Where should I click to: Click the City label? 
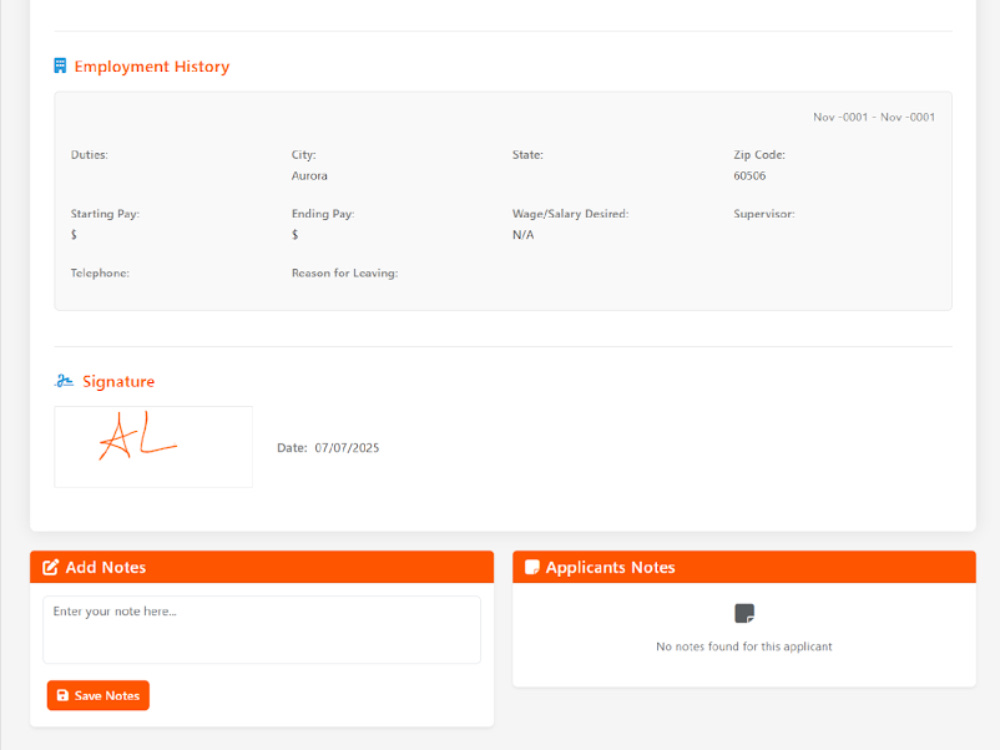pos(304,154)
